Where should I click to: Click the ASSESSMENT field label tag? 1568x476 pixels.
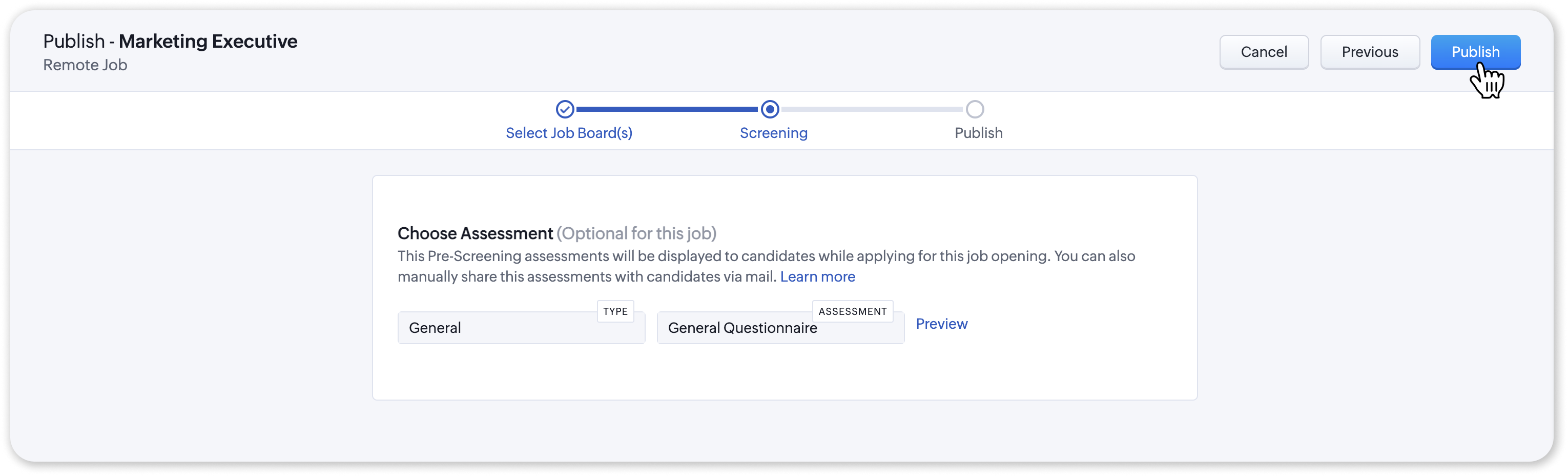coord(852,311)
